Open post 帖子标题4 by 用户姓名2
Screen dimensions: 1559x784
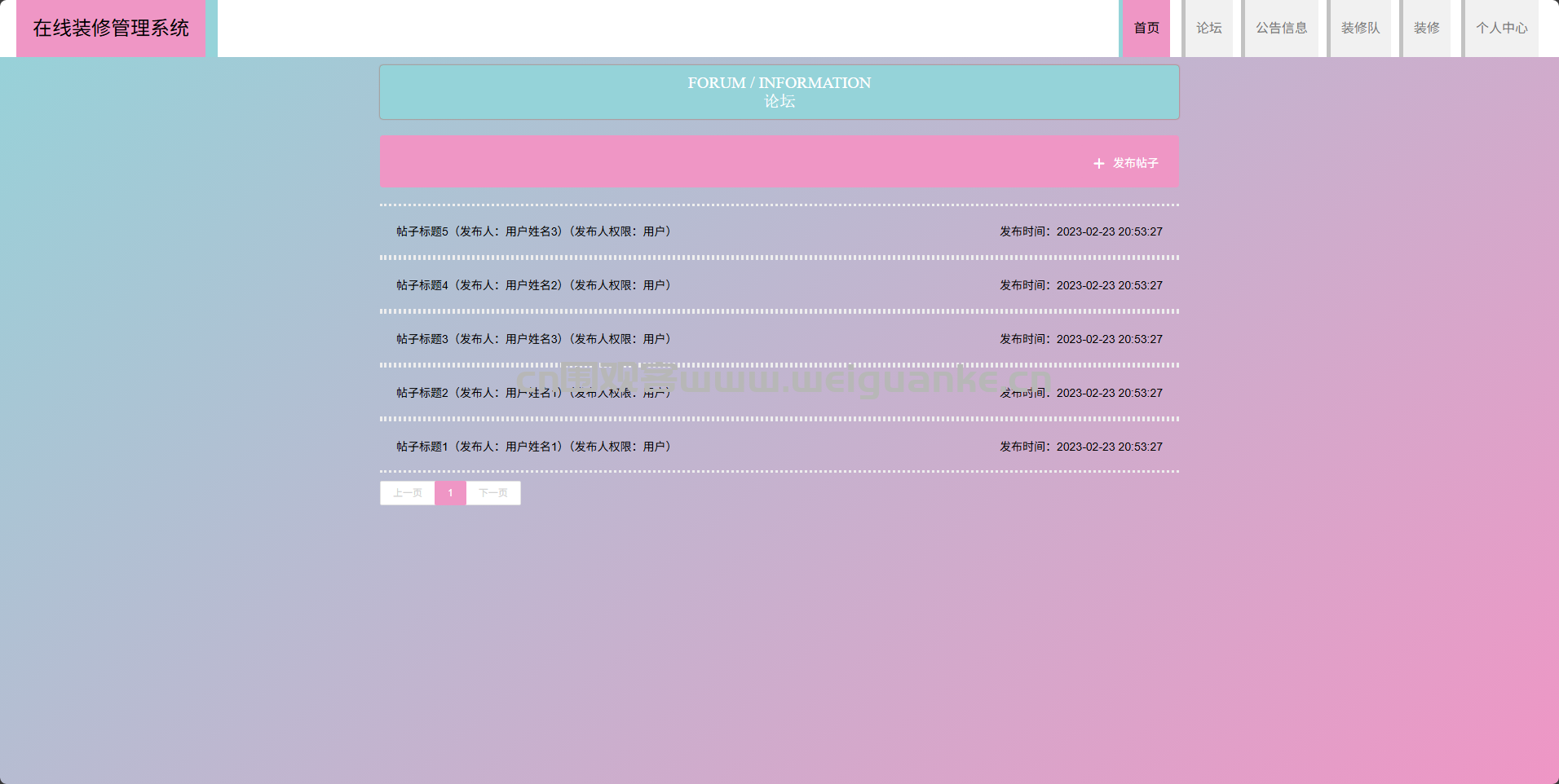pos(533,285)
